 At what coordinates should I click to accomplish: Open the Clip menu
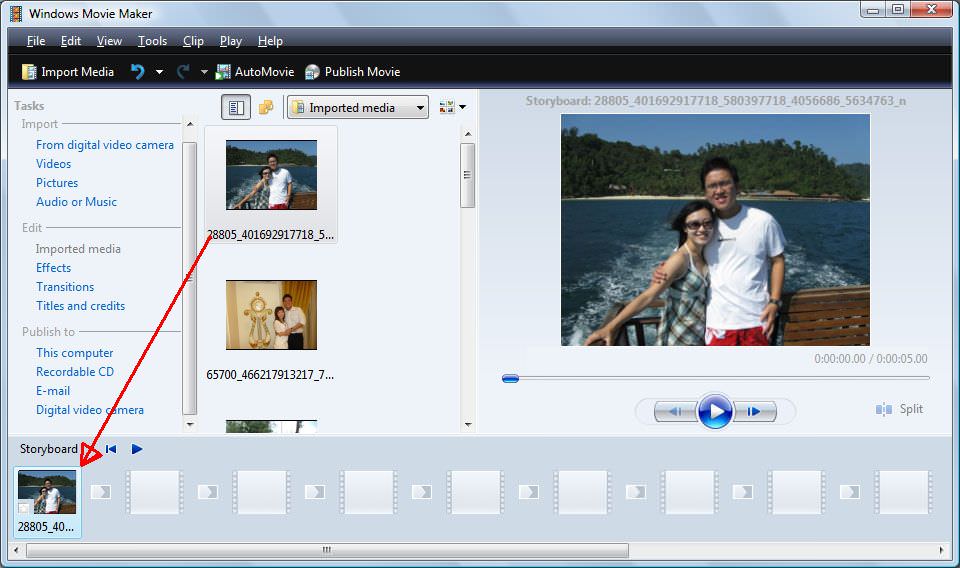tap(193, 41)
